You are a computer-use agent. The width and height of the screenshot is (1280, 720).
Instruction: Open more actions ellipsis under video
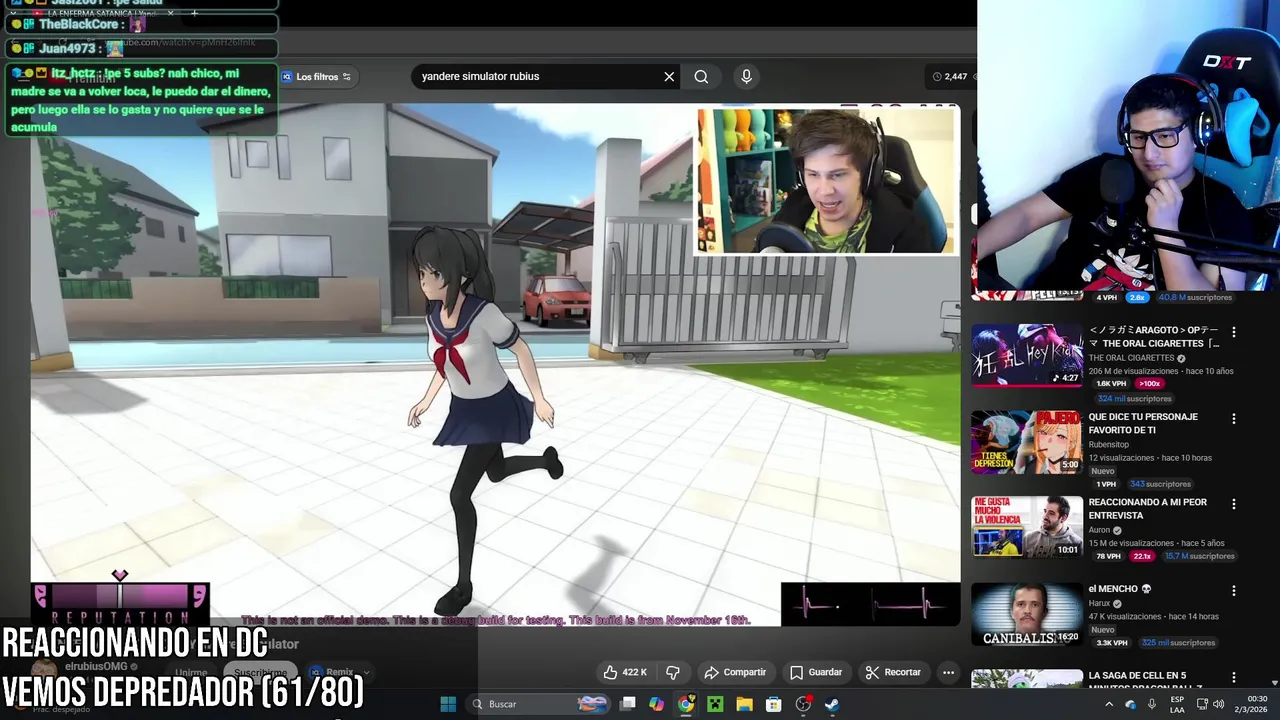pos(948,672)
